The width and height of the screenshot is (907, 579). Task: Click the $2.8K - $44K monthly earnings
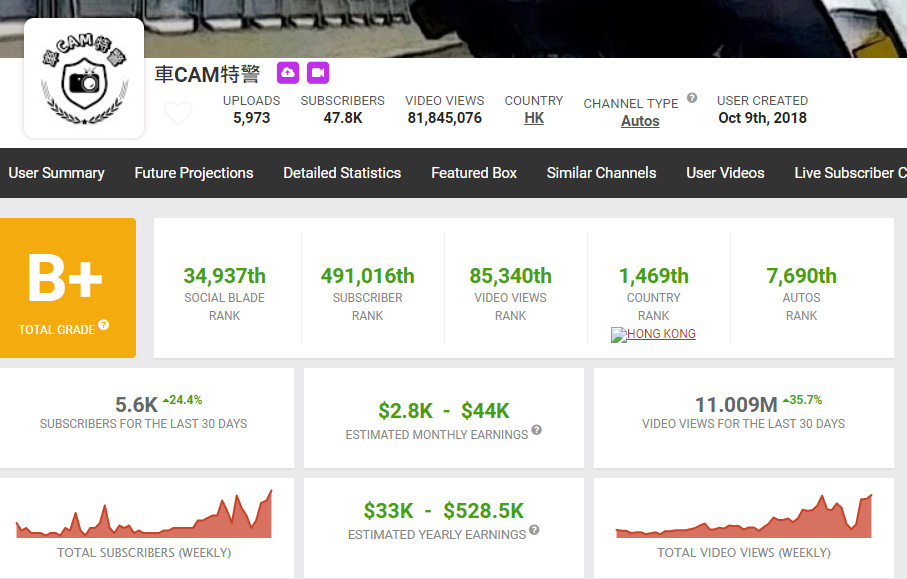(444, 411)
